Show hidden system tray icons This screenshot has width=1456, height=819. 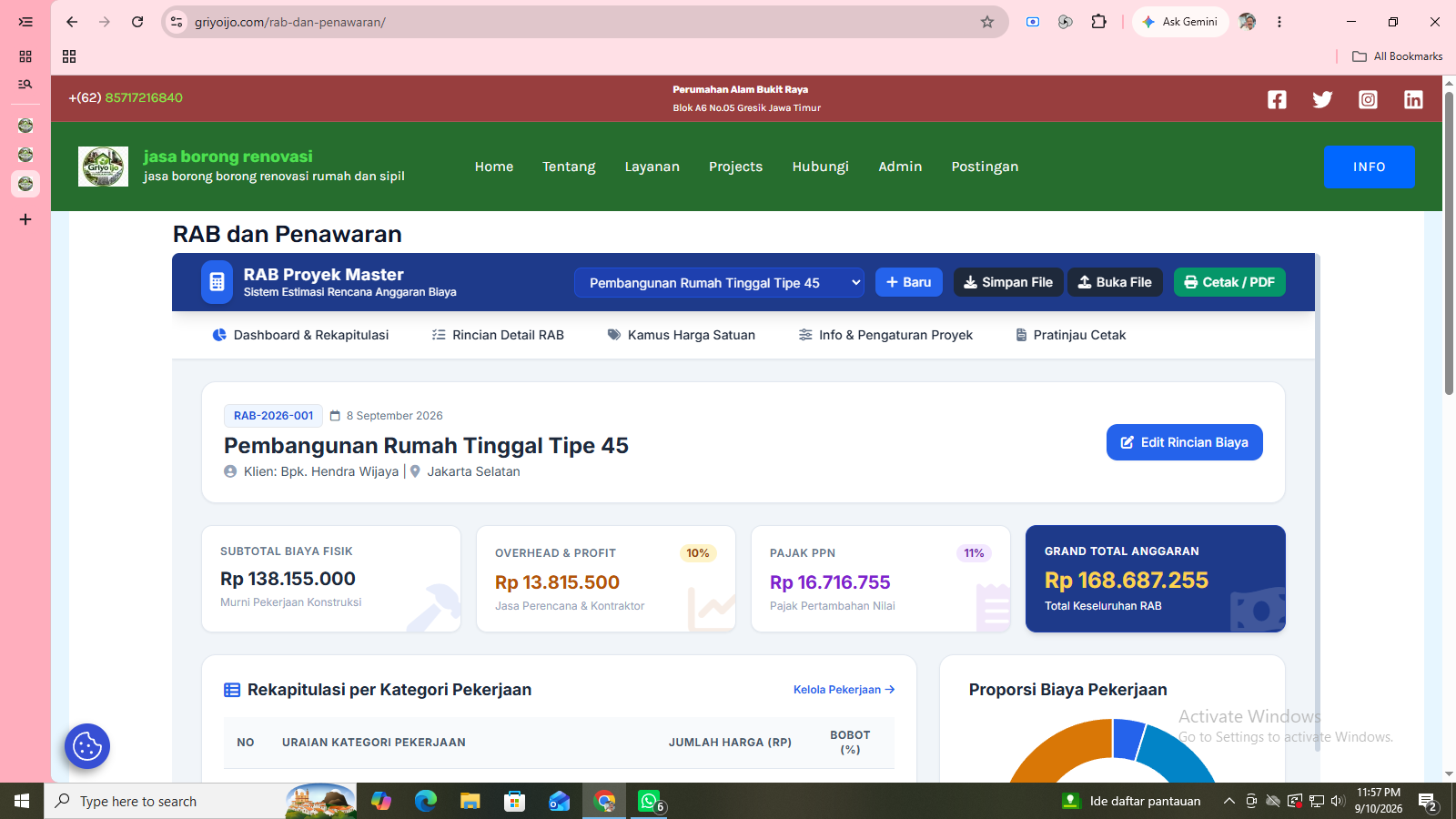1228,801
